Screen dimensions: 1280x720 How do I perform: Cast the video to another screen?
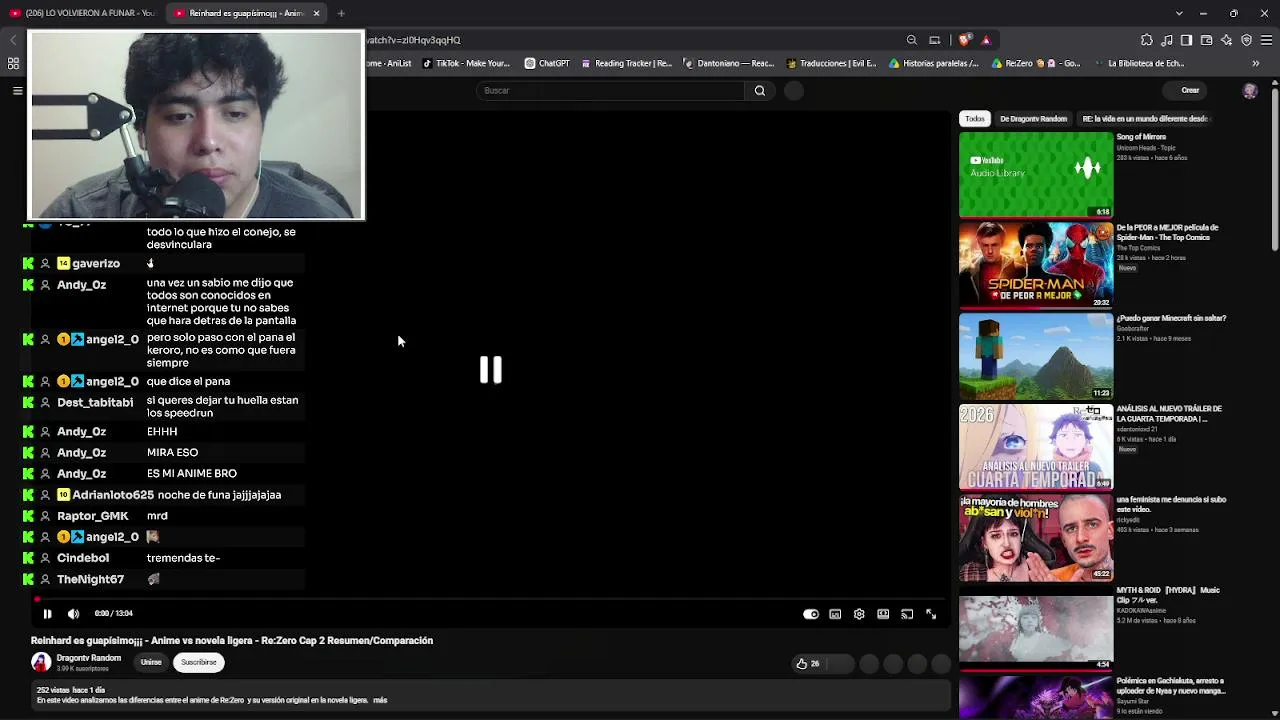(x=907, y=614)
